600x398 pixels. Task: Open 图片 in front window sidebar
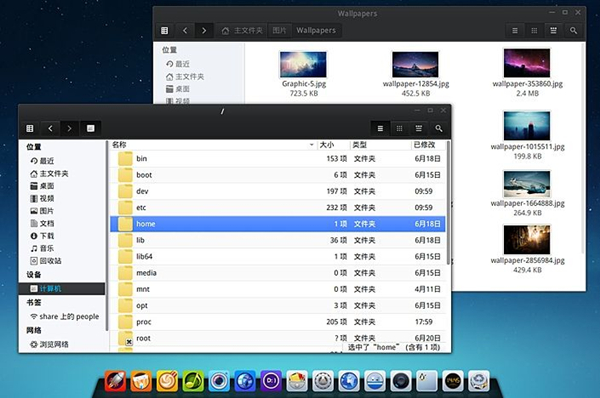pos(62,211)
